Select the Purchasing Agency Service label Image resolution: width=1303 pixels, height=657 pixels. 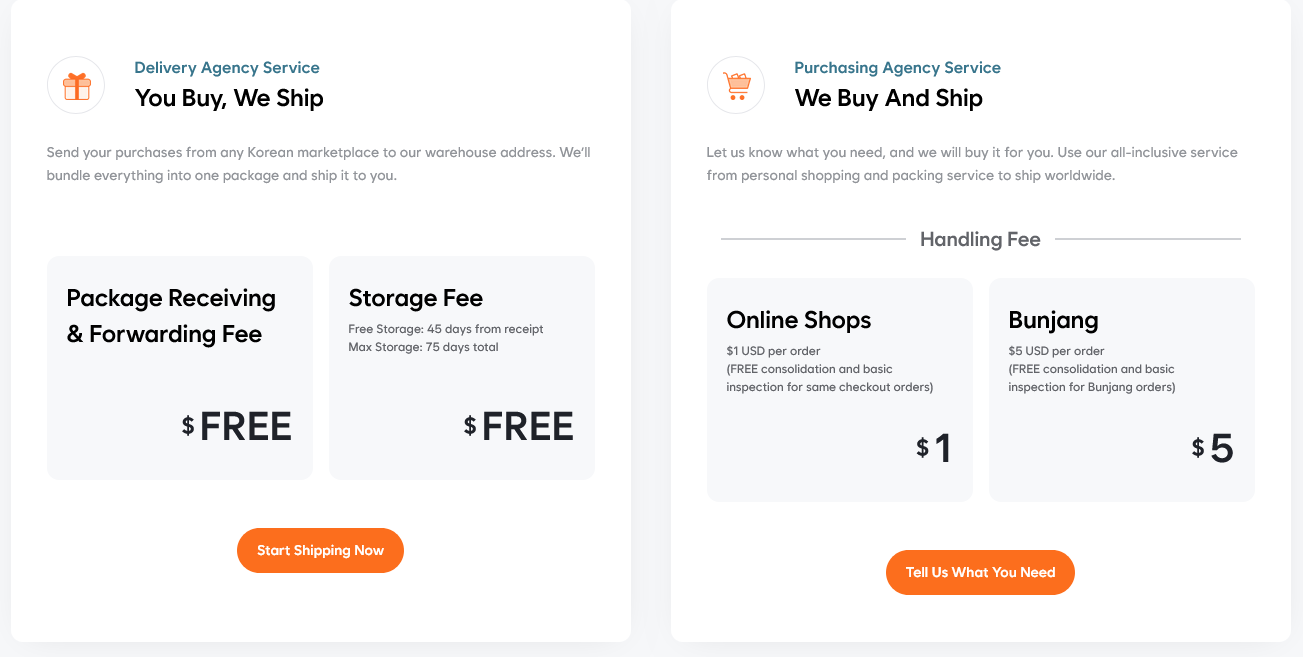897,68
